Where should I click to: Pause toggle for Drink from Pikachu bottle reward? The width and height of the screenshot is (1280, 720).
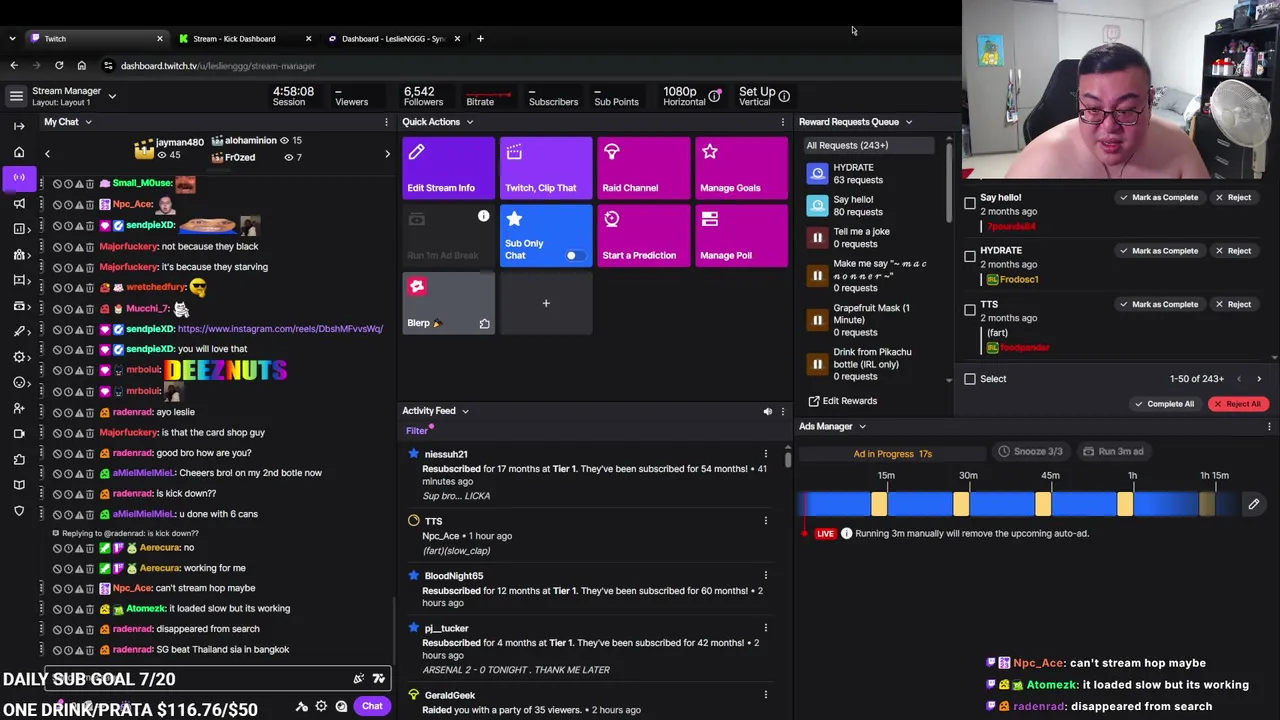[x=817, y=364]
